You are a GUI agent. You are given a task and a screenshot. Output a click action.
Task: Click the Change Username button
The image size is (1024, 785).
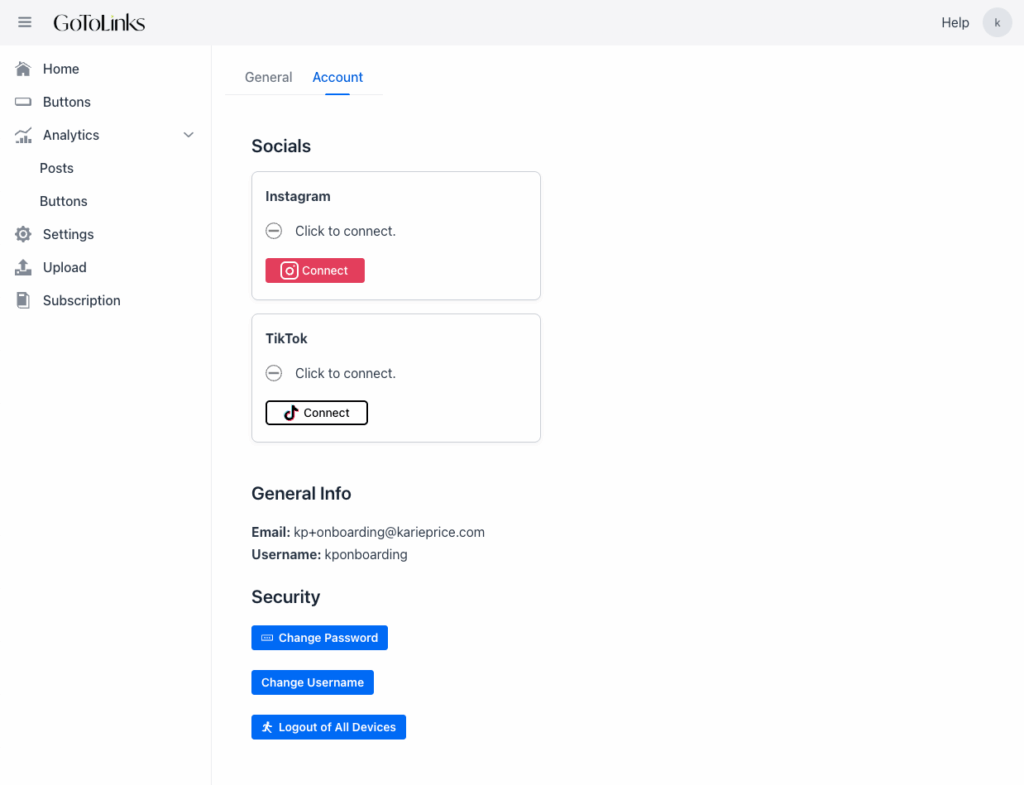tap(312, 682)
